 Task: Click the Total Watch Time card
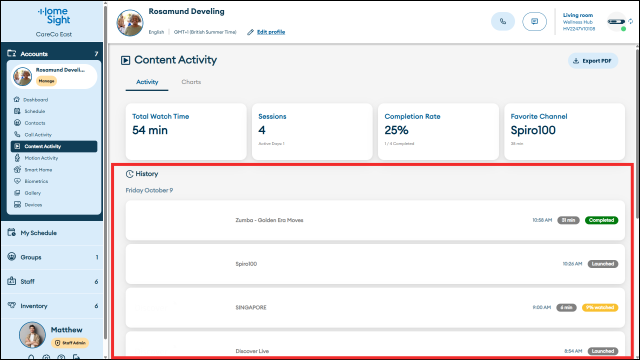[186, 131]
